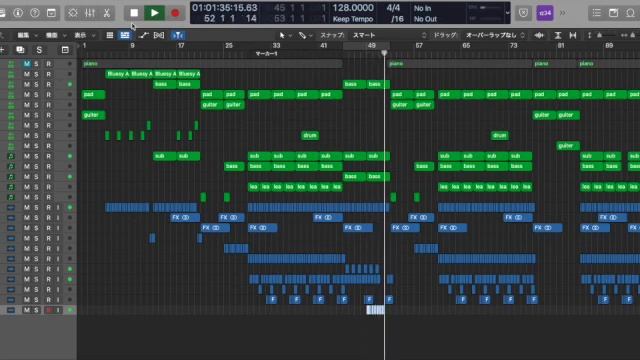Toggle the toolbar display button
640x360 pixels.
point(51,13)
